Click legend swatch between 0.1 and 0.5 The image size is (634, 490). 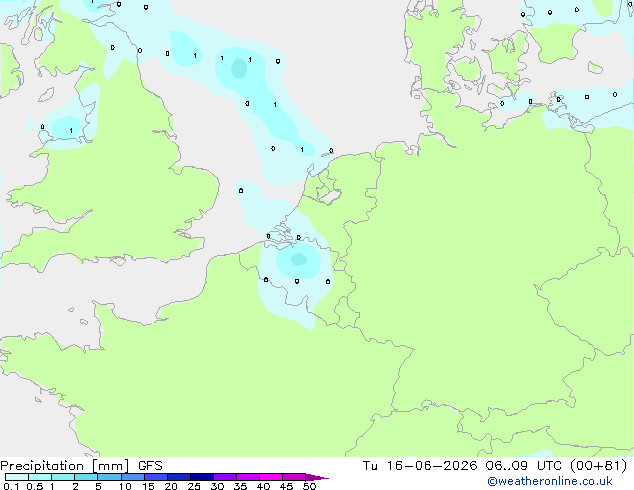tap(17, 477)
